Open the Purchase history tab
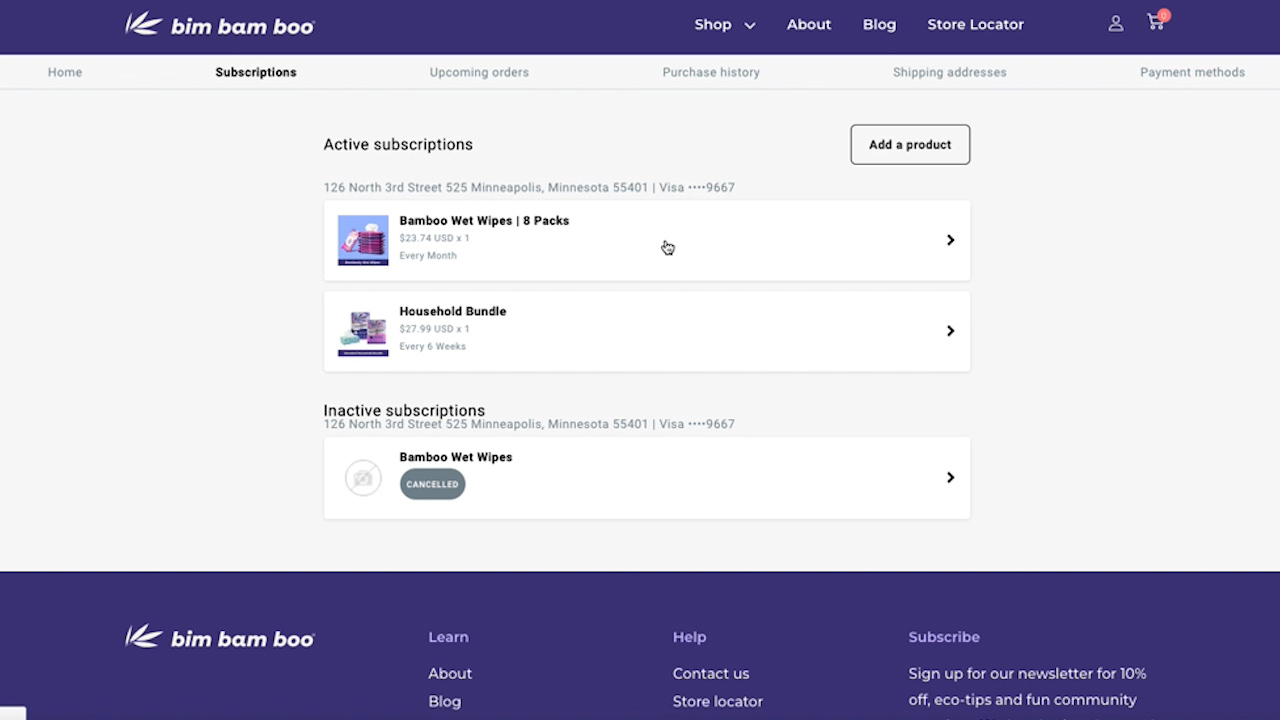 (711, 72)
